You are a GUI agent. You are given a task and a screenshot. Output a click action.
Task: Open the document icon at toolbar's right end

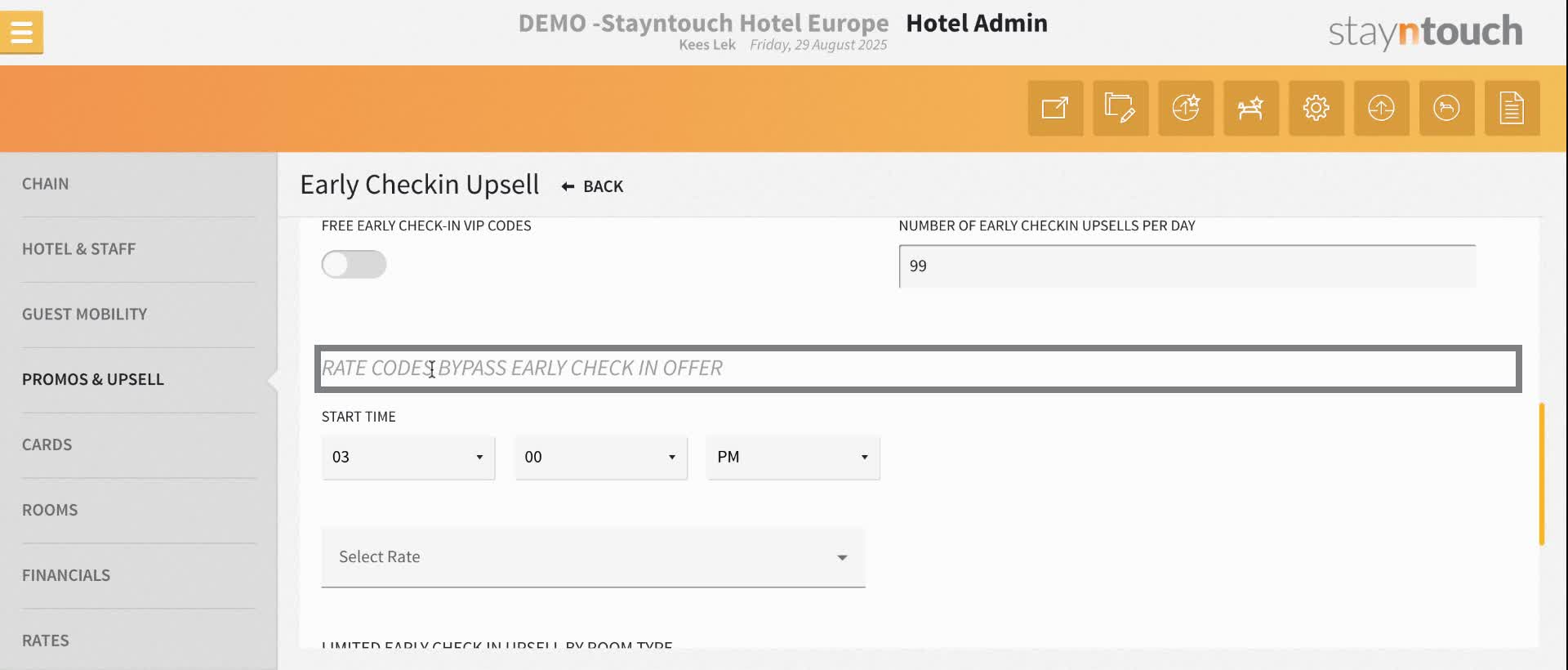tap(1512, 108)
